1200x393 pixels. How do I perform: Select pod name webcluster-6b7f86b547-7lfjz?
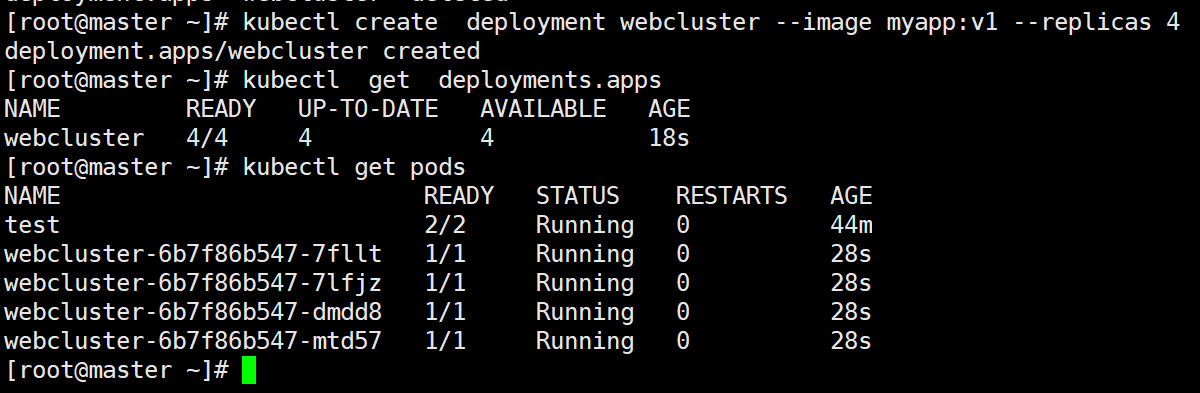pyautogui.click(x=193, y=283)
